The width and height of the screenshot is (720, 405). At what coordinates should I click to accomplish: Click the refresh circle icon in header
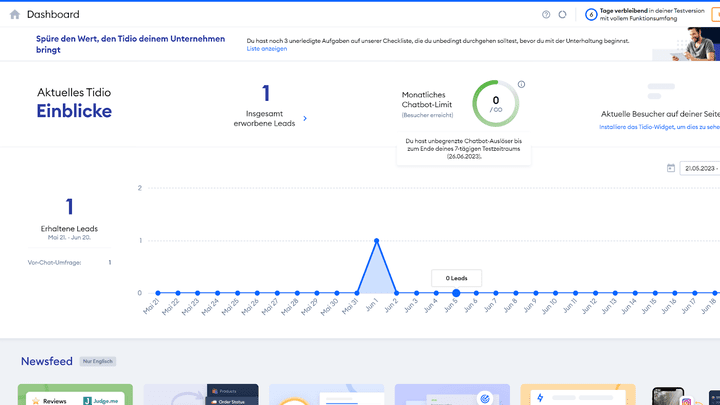coord(563,15)
